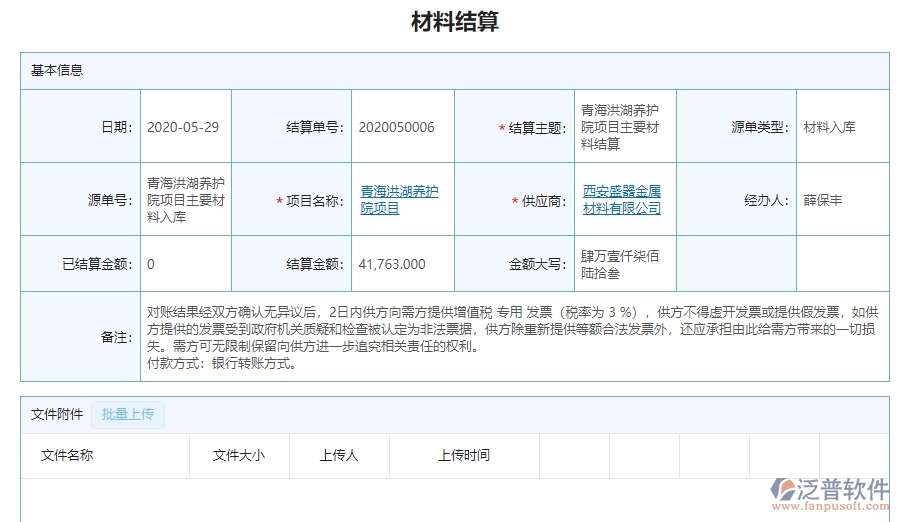The image size is (900, 522).
Task: Click the 项目名称 required field label
Action: pyautogui.click(x=310, y=201)
